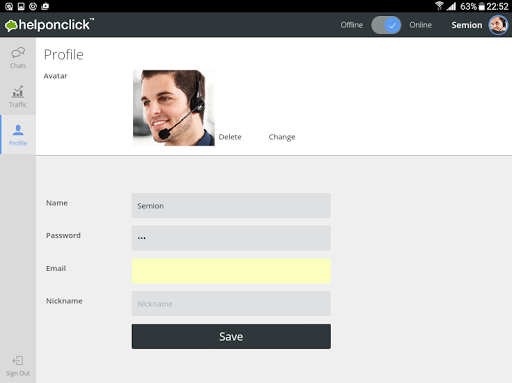
Task: Open the Chats speech bubble icon
Action: [x=18, y=53]
